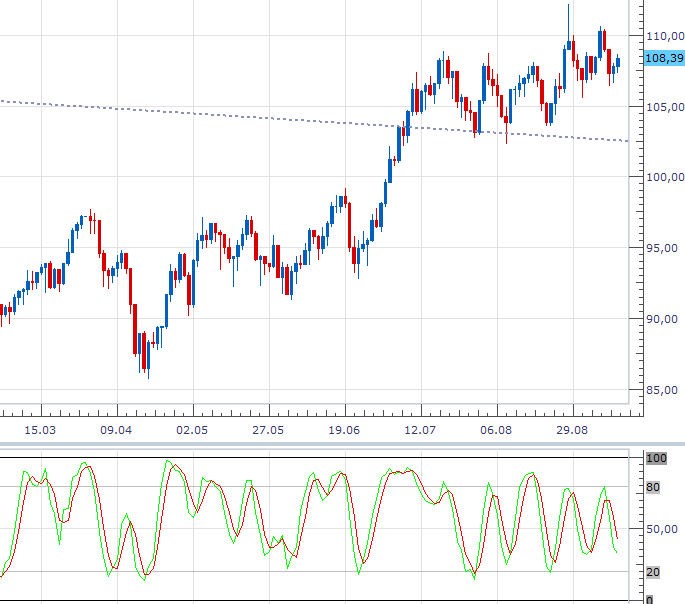685x604 pixels.
Task: Select the 15.03 date on time axis
Action: click(x=39, y=429)
